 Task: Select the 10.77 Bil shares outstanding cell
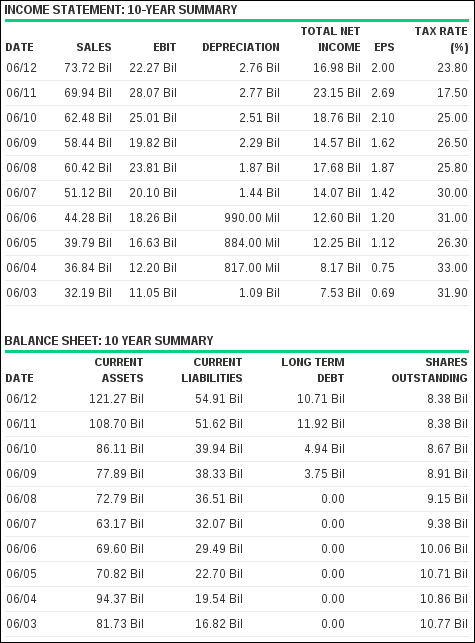[444, 624]
